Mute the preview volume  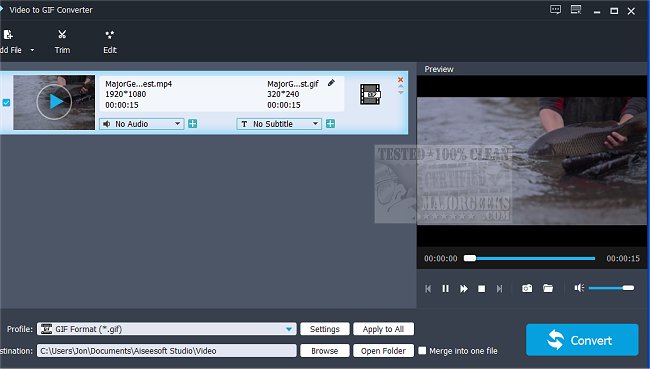pos(579,288)
